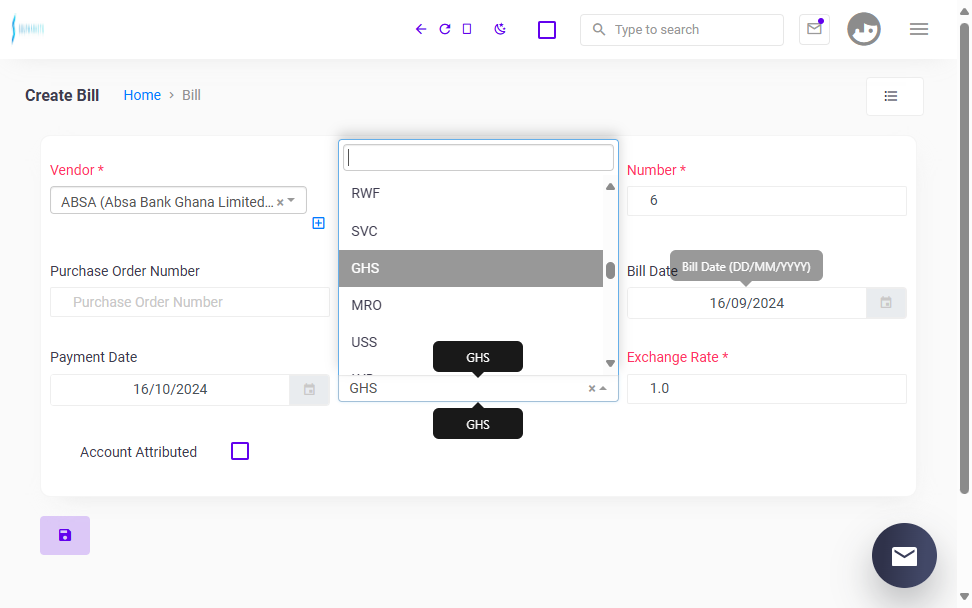The width and height of the screenshot is (972, 608).
Task: Select SVC from currency list
Action: [471, 231]
